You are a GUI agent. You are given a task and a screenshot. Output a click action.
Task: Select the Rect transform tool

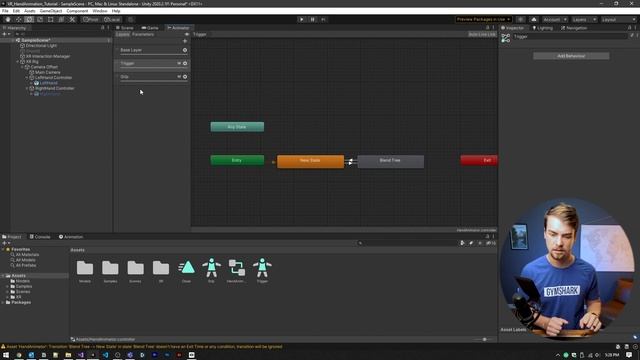click(x=51, y=19)
